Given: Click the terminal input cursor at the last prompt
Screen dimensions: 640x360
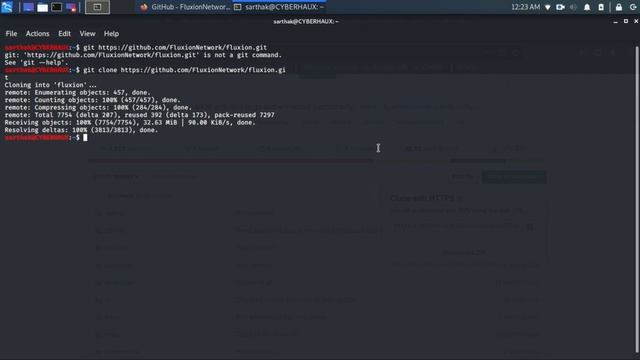Looking at the screenshot, I should (85, 138).
